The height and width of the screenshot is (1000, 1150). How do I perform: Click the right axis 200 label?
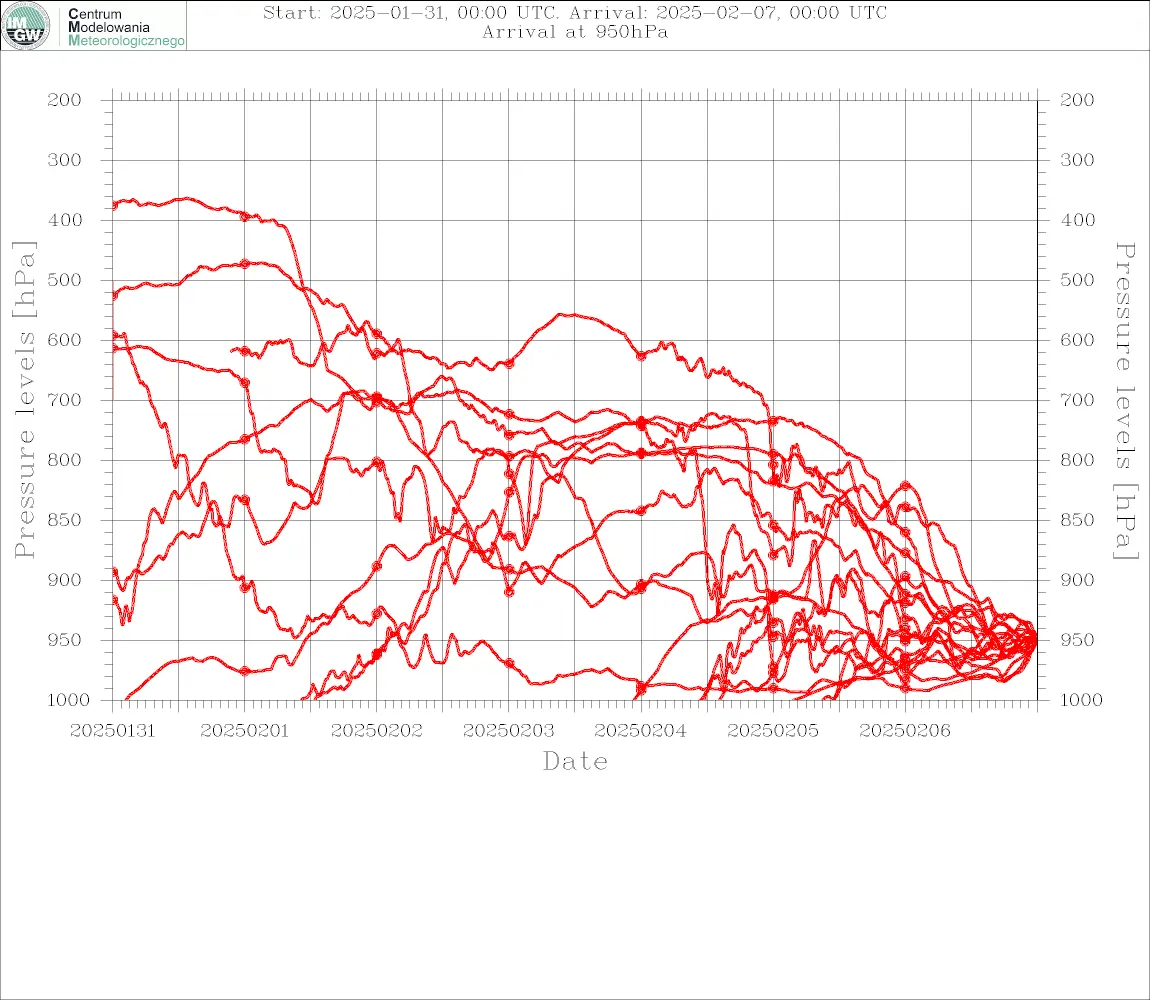[1077, 100]
